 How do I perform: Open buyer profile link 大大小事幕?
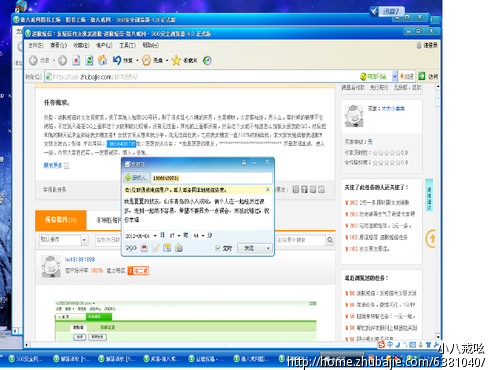[393, 109]
